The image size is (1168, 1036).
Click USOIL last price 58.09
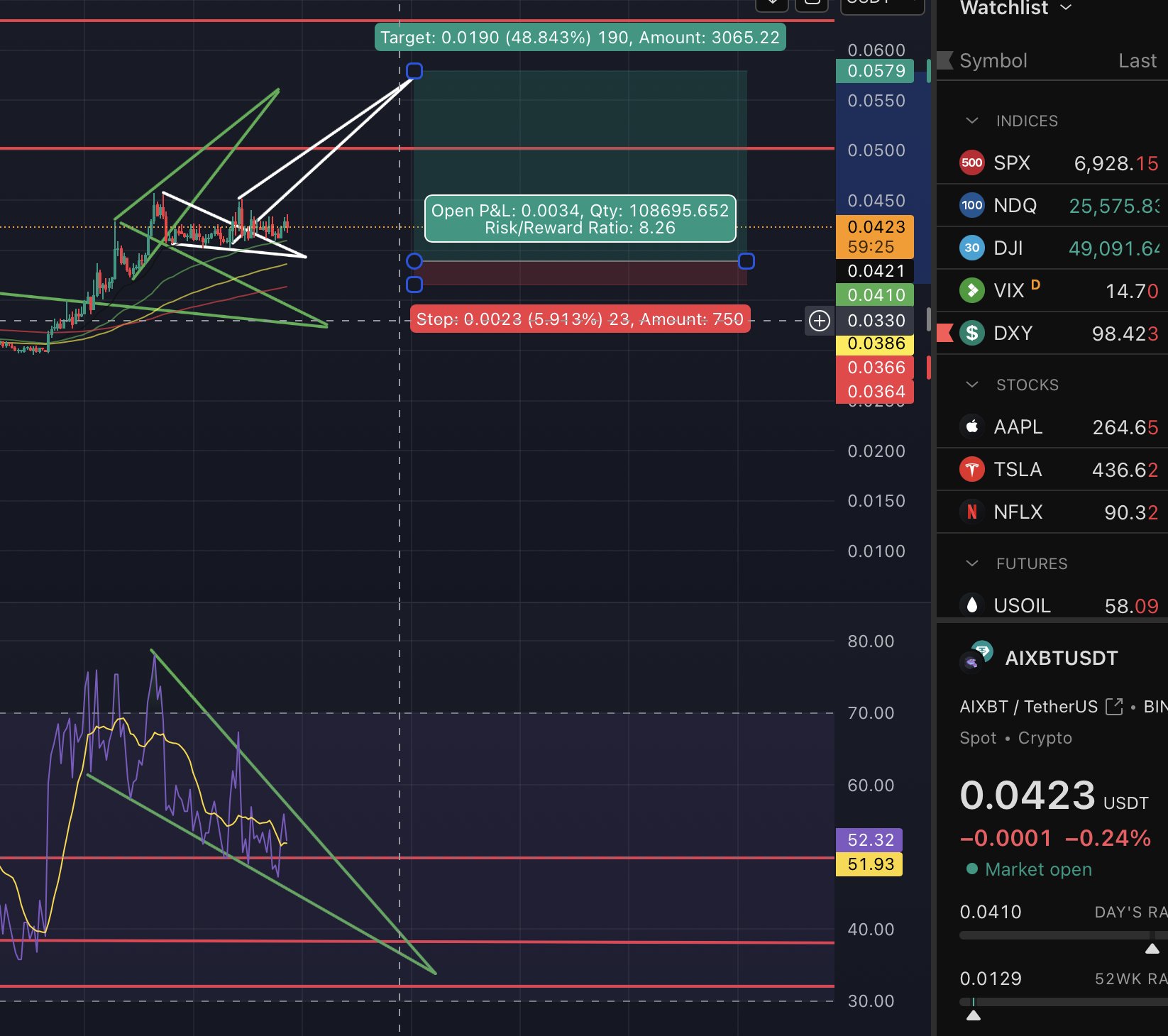[1131, 607]
